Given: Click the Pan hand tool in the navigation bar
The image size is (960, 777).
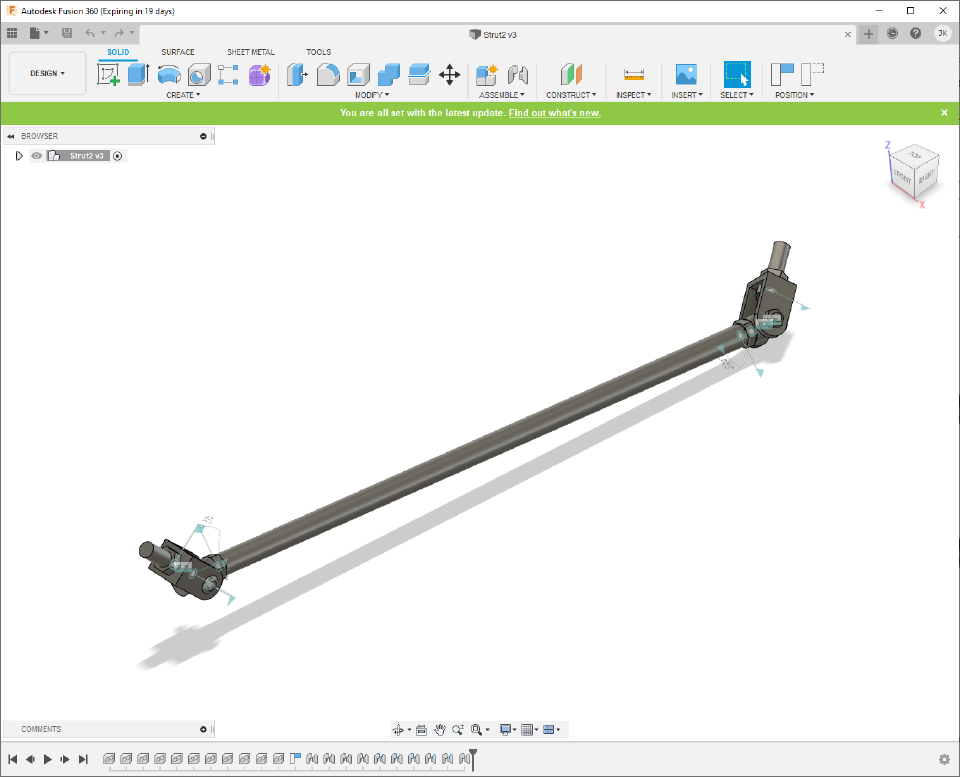Looking at the screenshot, I should click(x=440, y=730).
